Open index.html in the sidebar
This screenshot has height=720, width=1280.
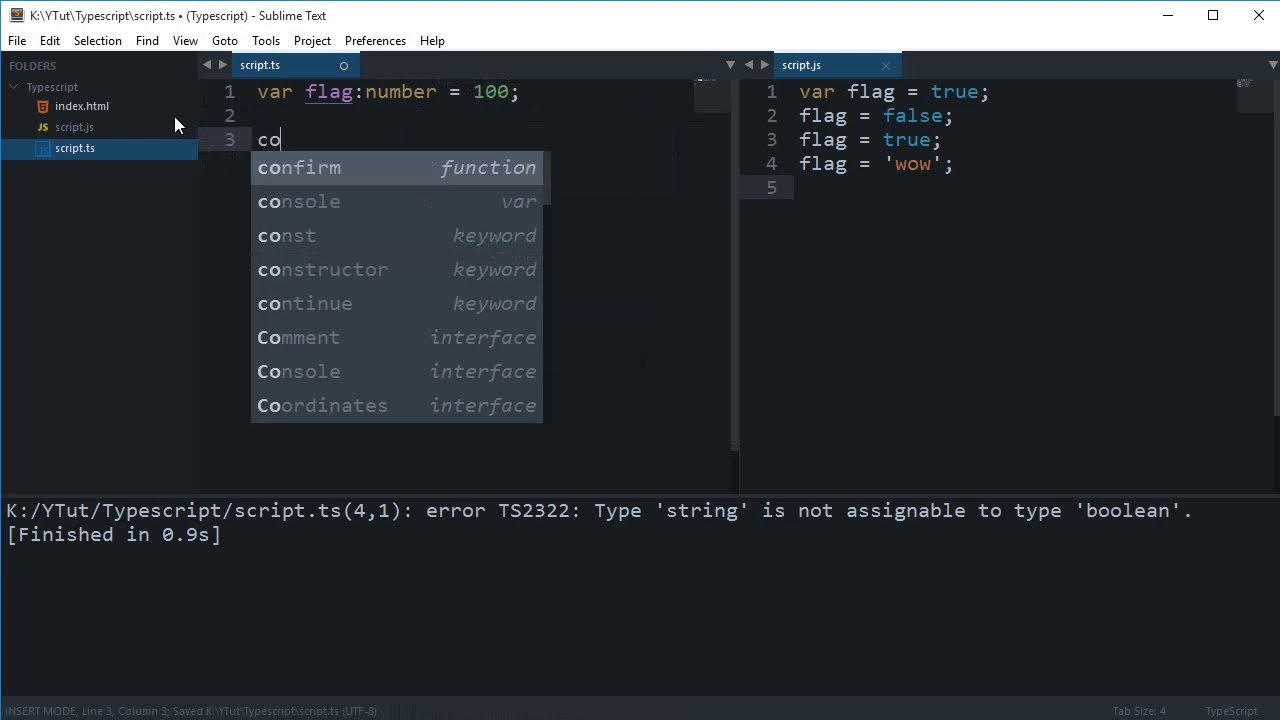(x=82, y=106)
